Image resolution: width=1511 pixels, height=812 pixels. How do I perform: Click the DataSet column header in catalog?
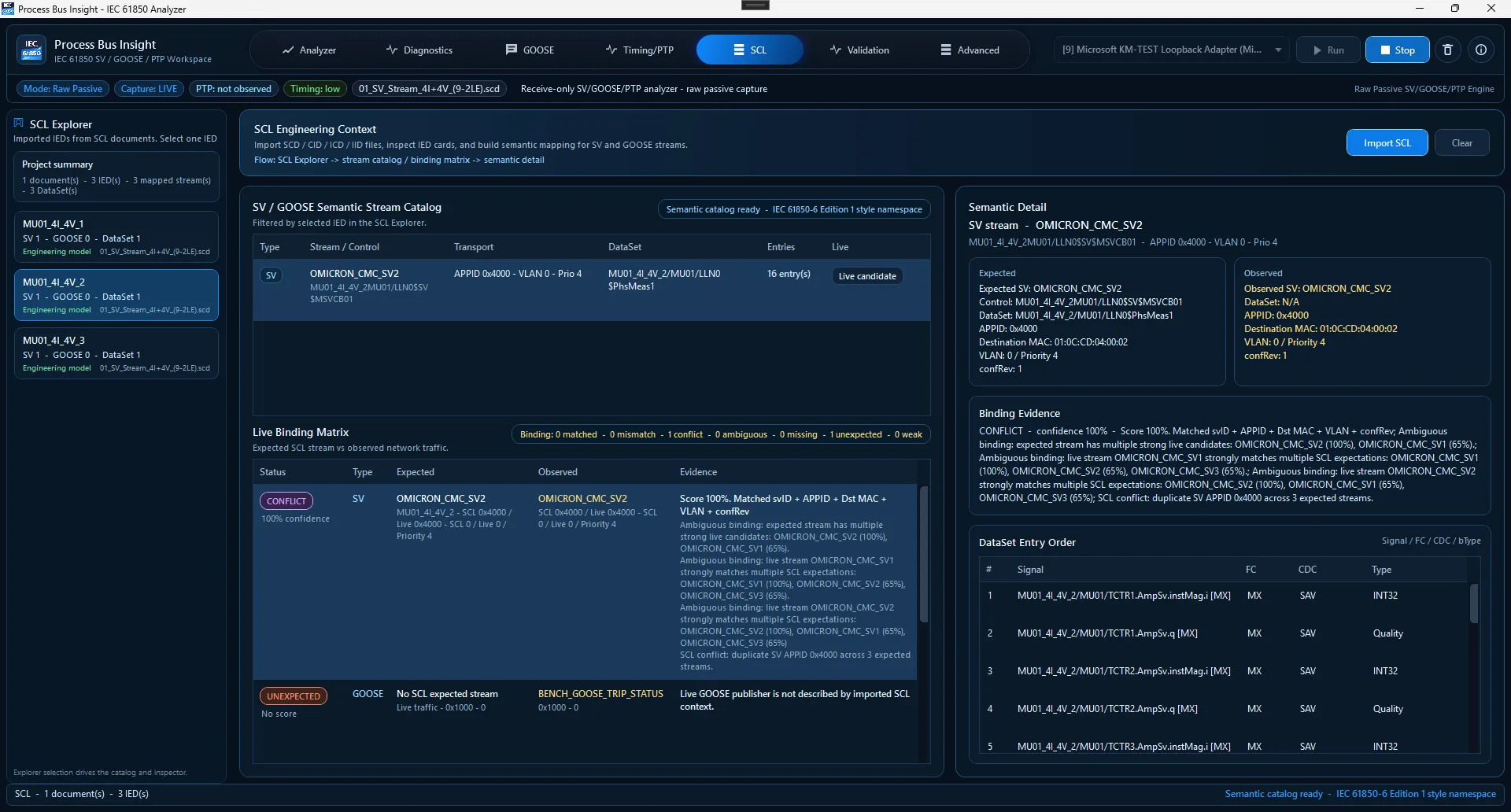point(625,247)
